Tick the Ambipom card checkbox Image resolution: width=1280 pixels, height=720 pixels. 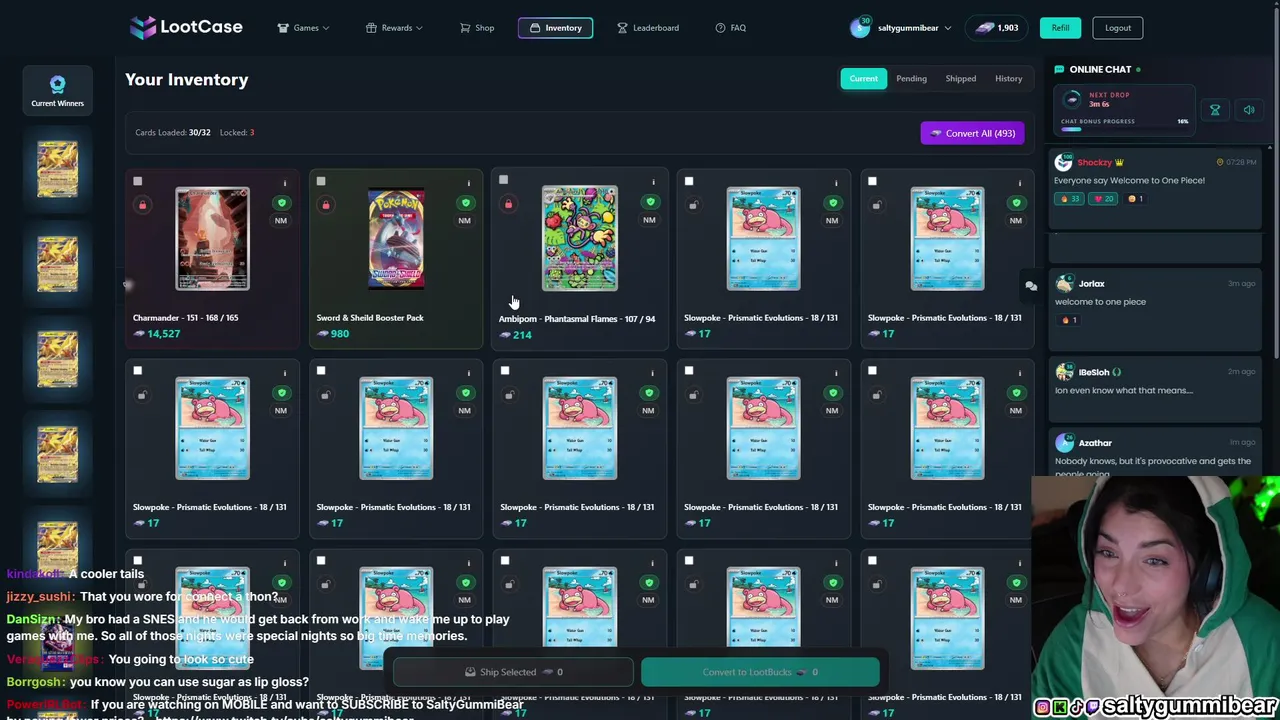pos(504,180)
